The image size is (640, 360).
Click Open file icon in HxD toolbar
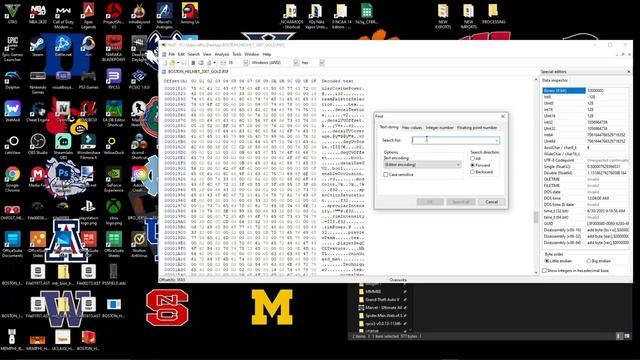[x=172, y=63]
